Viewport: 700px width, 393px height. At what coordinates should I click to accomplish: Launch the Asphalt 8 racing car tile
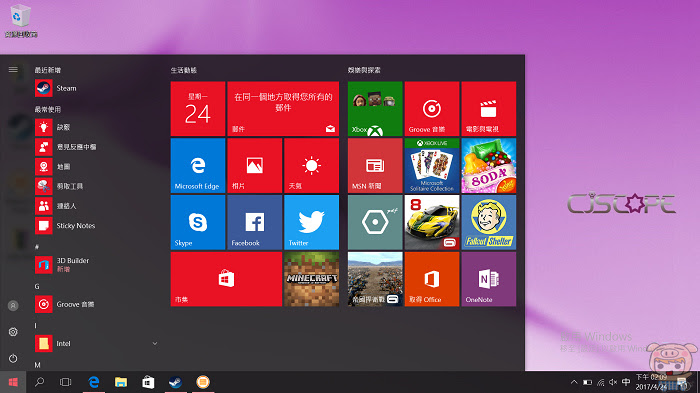tap(432, 222)
